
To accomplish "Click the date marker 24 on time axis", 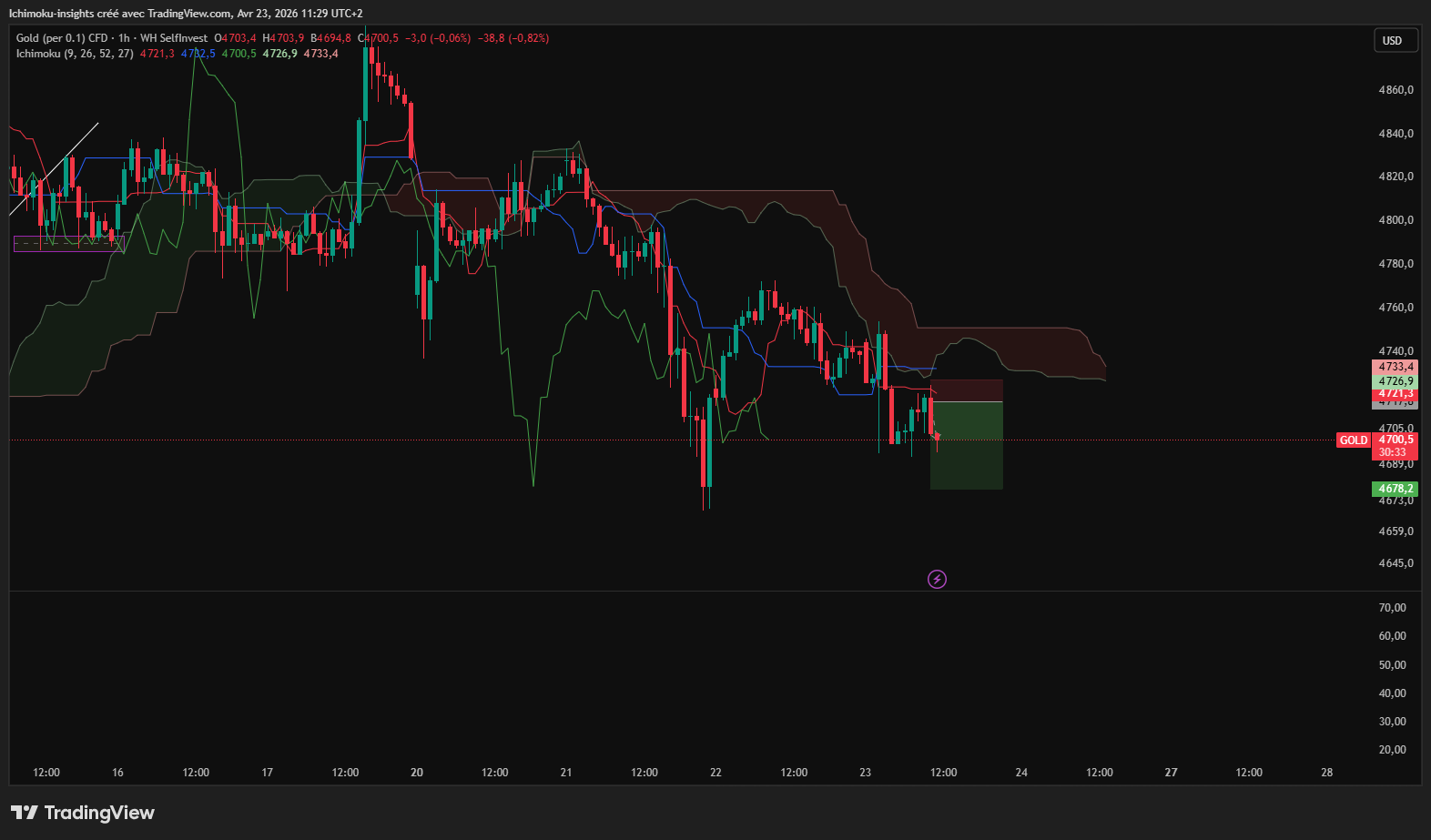I will (x=1021, y=773).
